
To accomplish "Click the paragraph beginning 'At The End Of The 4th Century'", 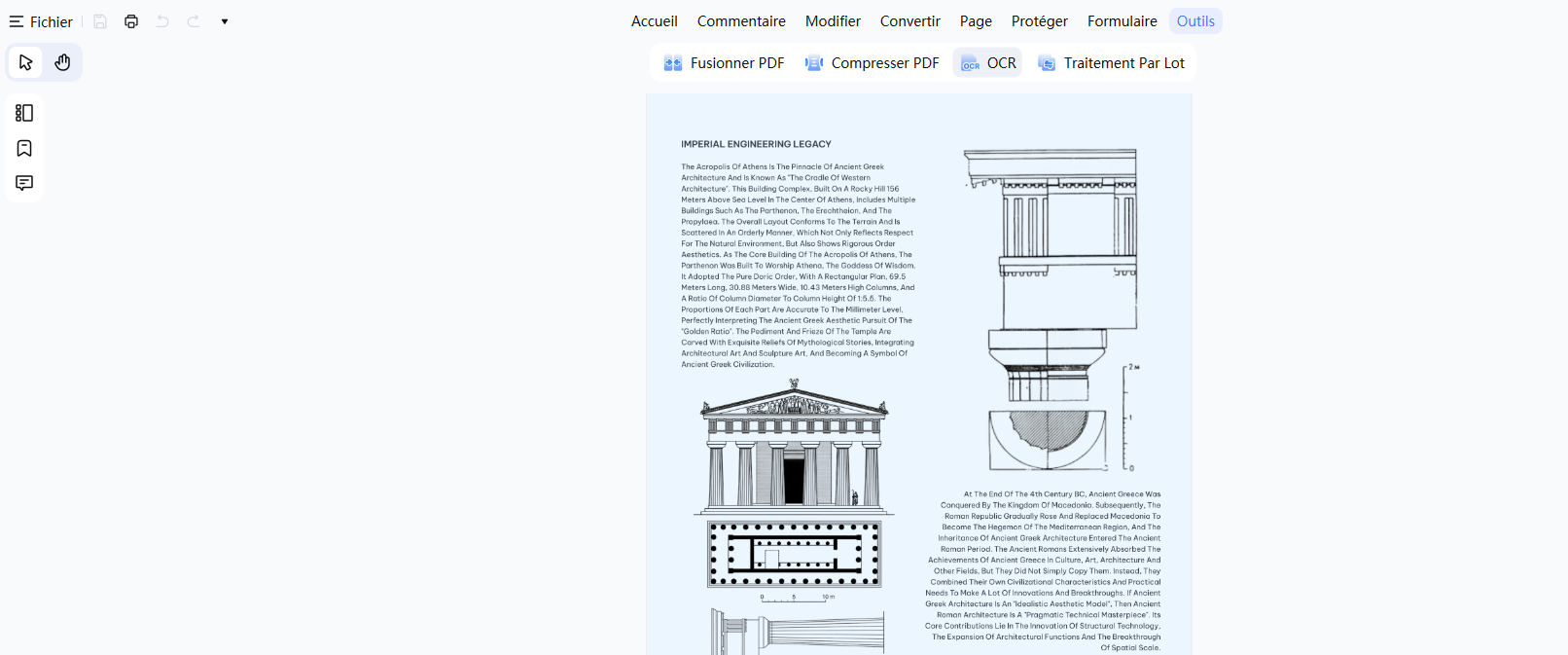I will (x=1043, y=570).
